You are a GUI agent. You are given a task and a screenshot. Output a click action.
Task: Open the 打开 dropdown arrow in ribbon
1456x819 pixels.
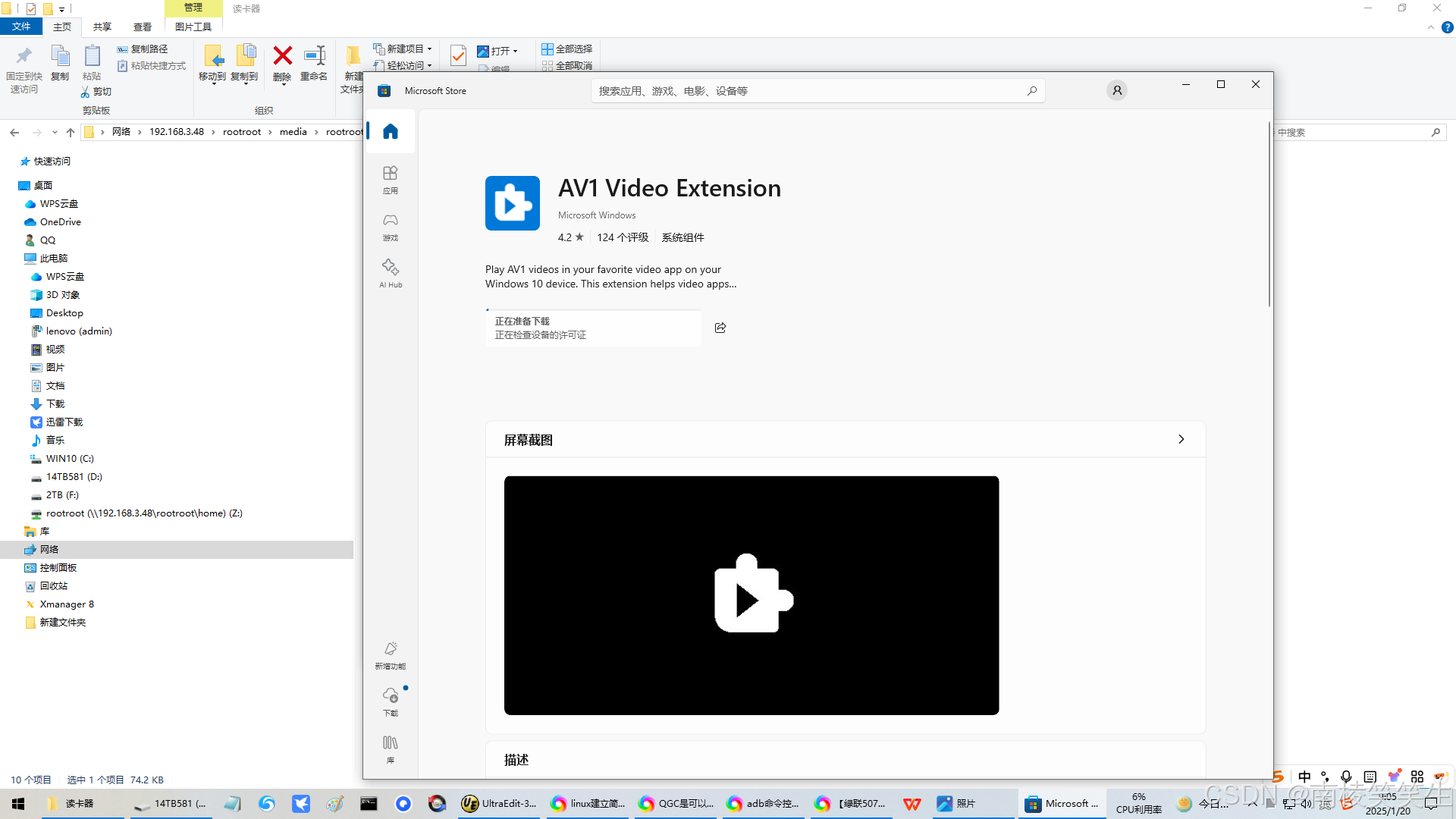[516, 52]
